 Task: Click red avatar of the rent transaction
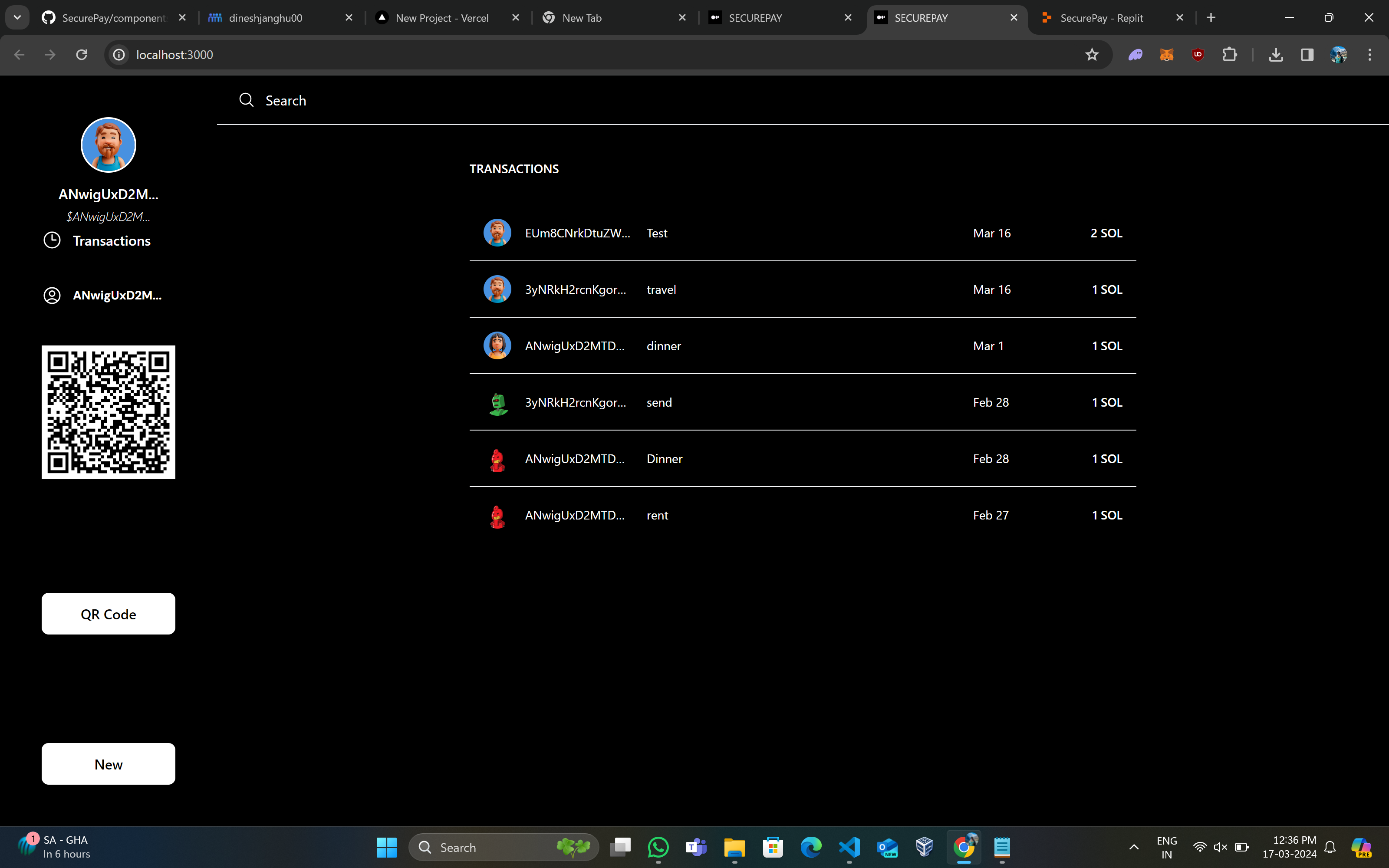point(497,516)
